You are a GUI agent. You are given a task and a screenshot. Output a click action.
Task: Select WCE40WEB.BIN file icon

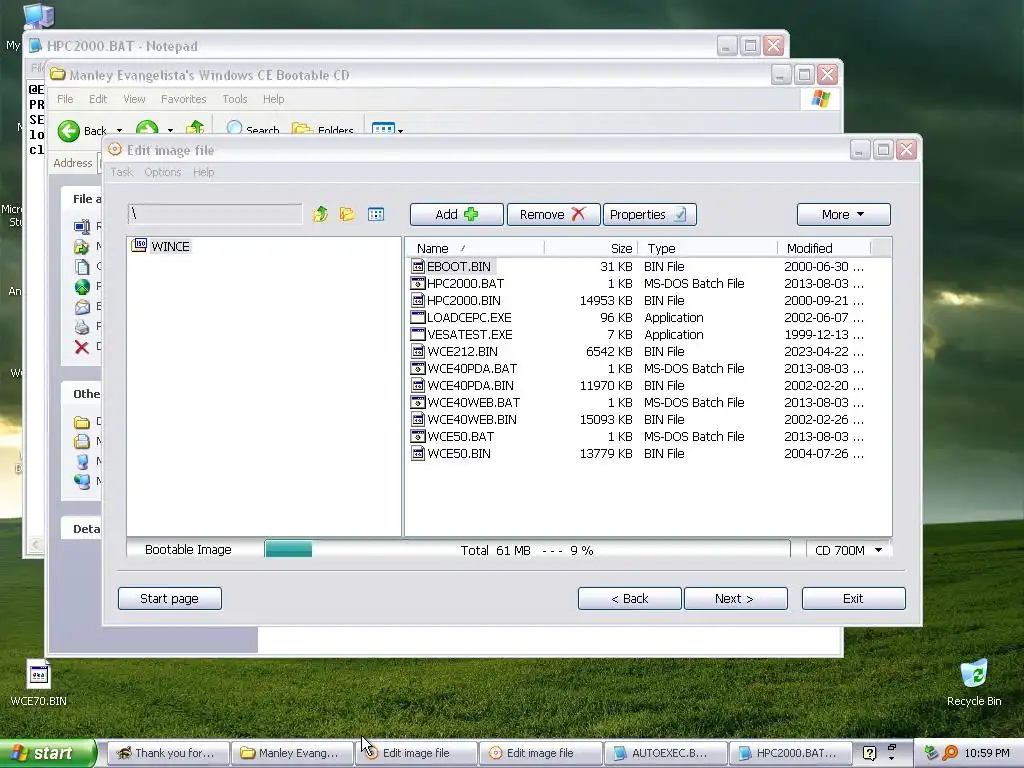pos(418,419)
